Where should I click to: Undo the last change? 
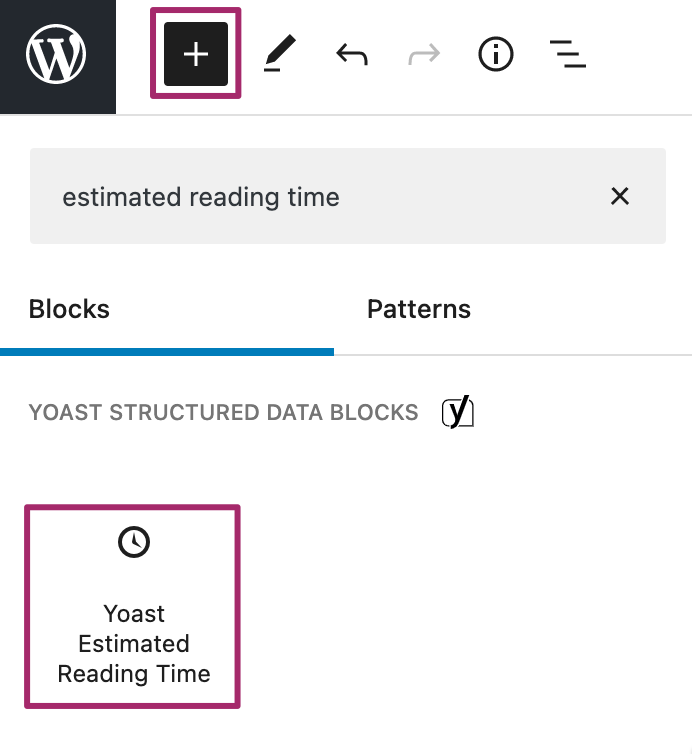point(351,56)
